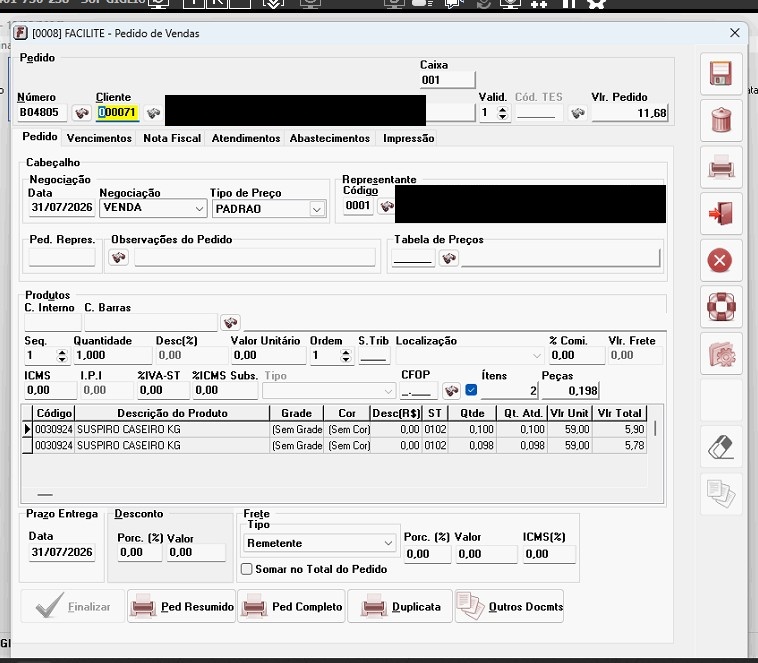Click the Finalizar button
758x663 pixels.
(x=73, y=606)
